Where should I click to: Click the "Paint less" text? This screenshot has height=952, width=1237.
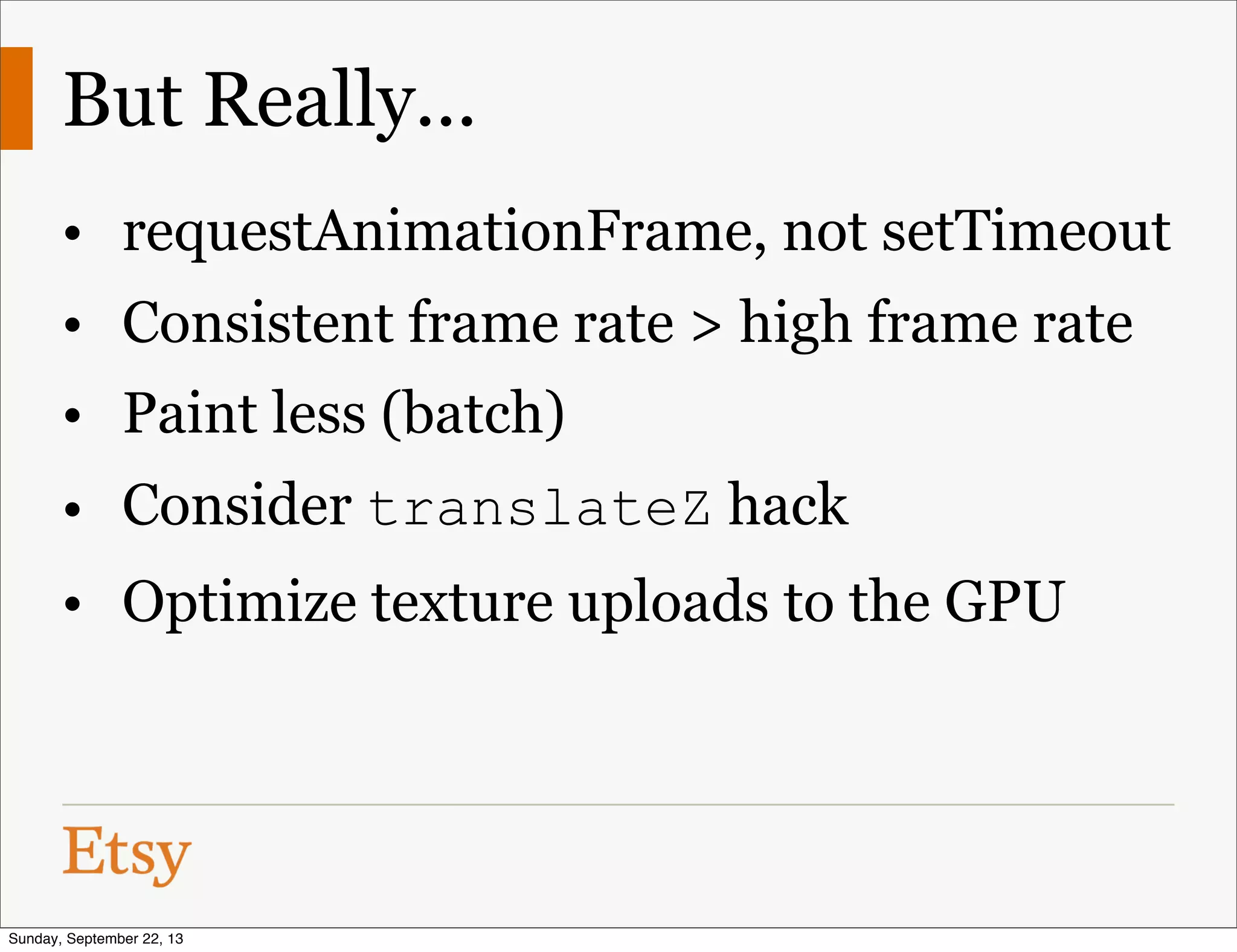coord(244,414)
